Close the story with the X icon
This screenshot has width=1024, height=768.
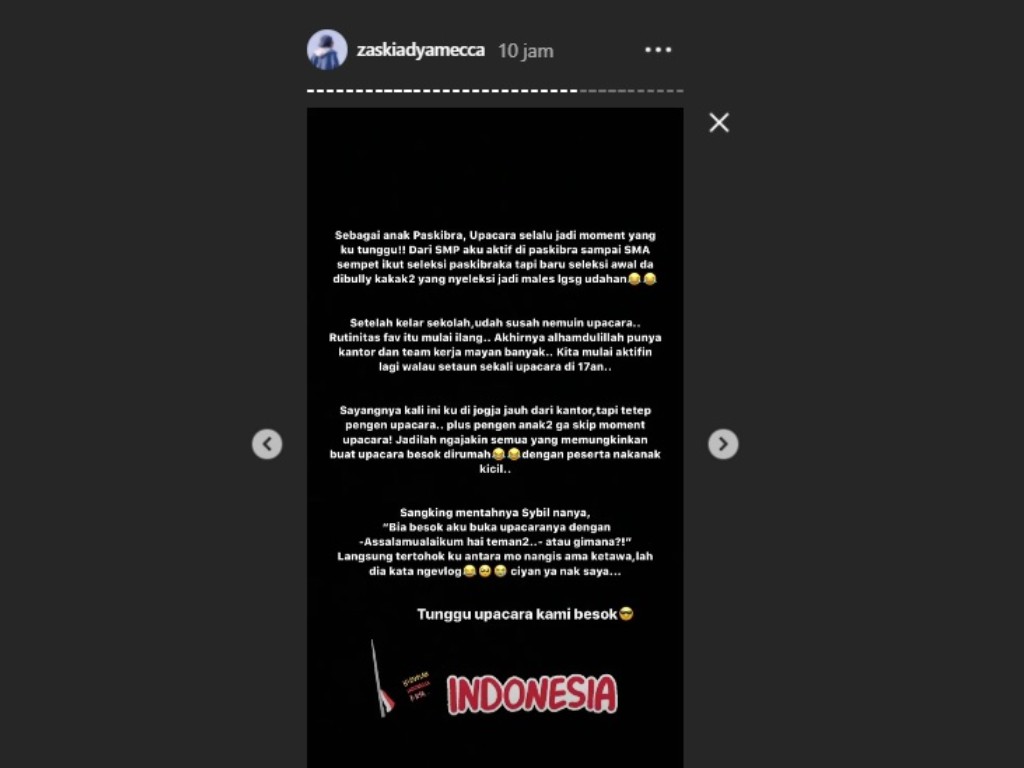(719, 122)
